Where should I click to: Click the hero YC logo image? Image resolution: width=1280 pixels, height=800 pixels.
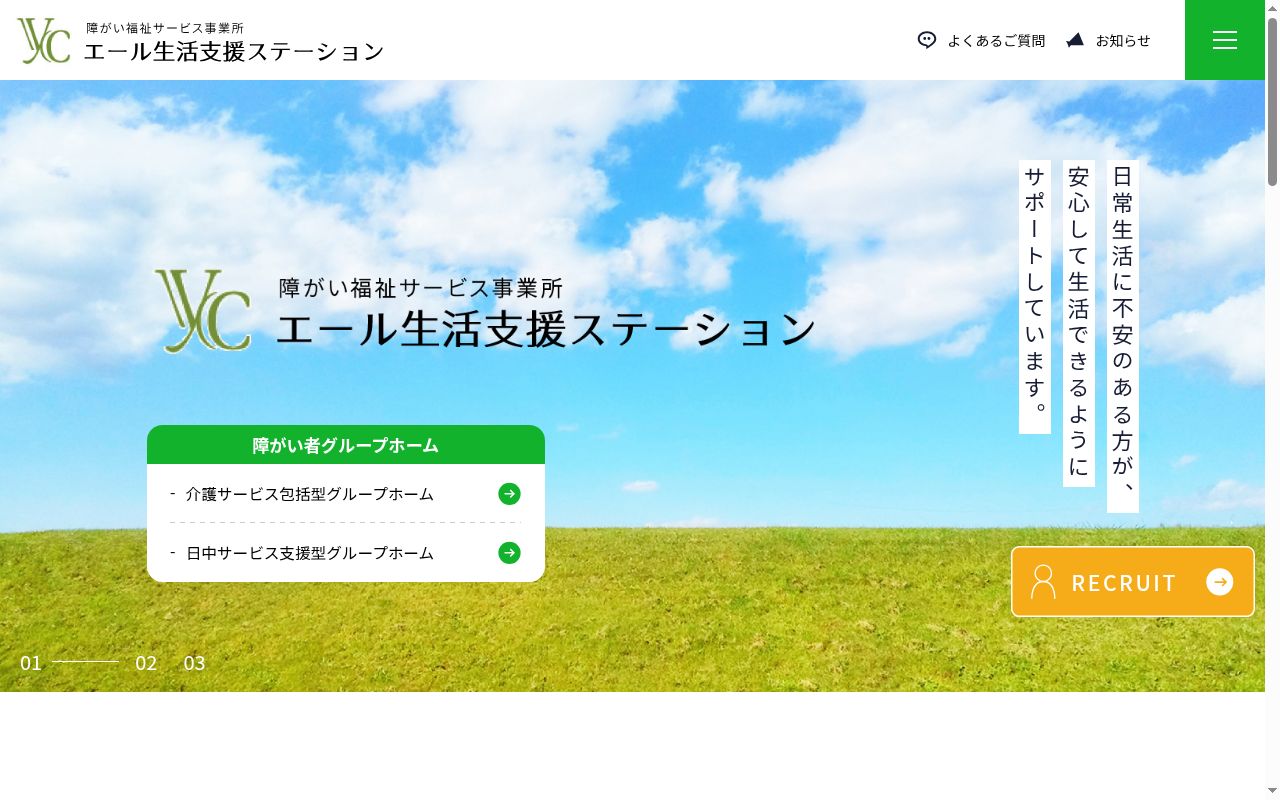tap(203, 311)
